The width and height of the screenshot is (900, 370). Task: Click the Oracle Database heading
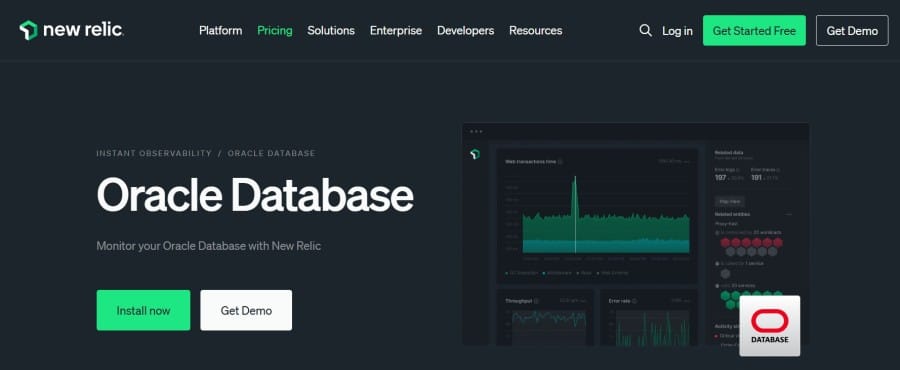pos(255,194)
